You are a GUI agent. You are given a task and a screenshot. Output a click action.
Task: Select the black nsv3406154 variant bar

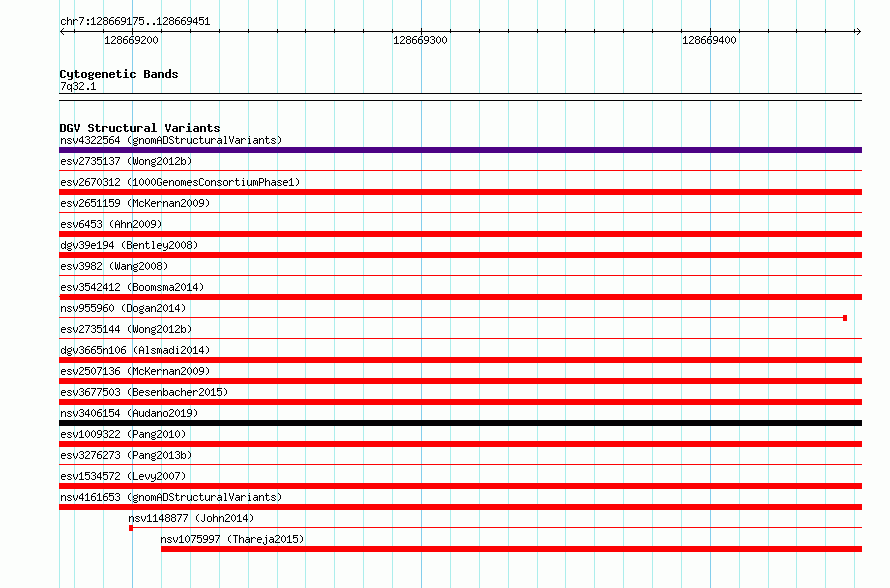[460, 423]
